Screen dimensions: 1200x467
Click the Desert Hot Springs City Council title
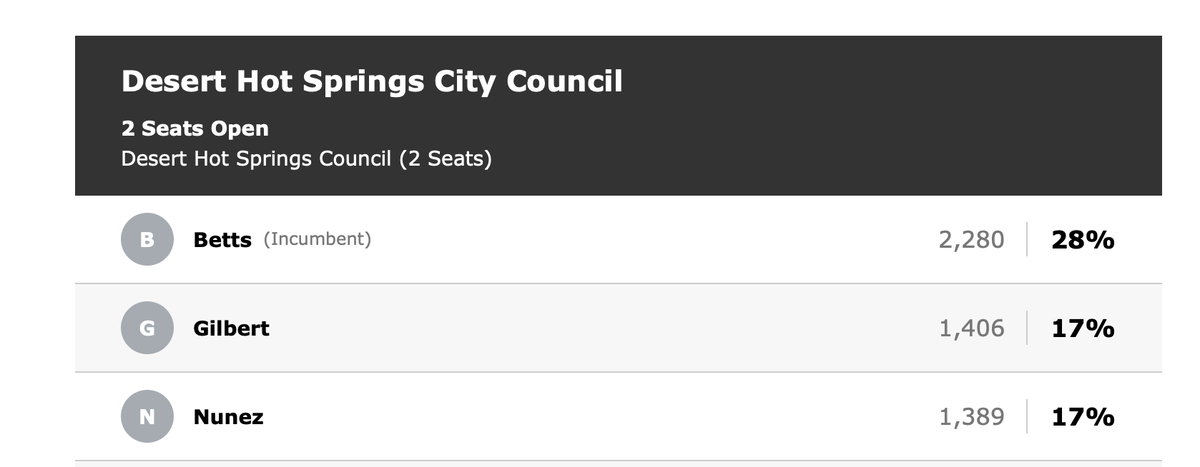click(371, 81)
